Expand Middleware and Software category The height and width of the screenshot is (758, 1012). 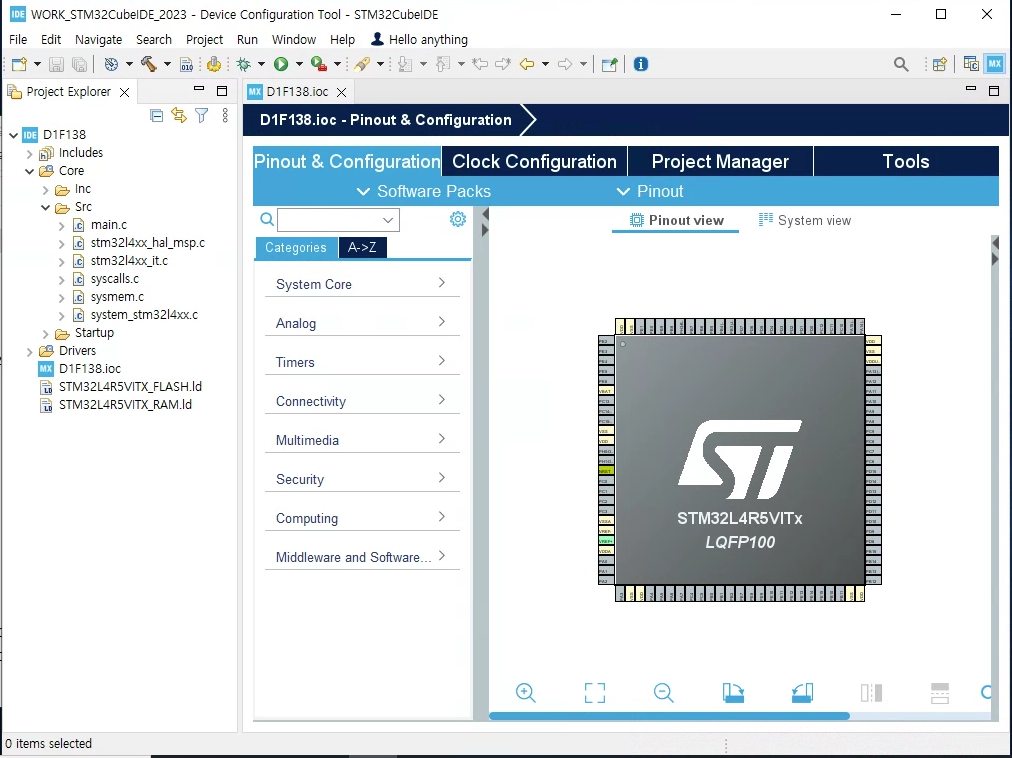pyautogui.click(x=362, y=557)
